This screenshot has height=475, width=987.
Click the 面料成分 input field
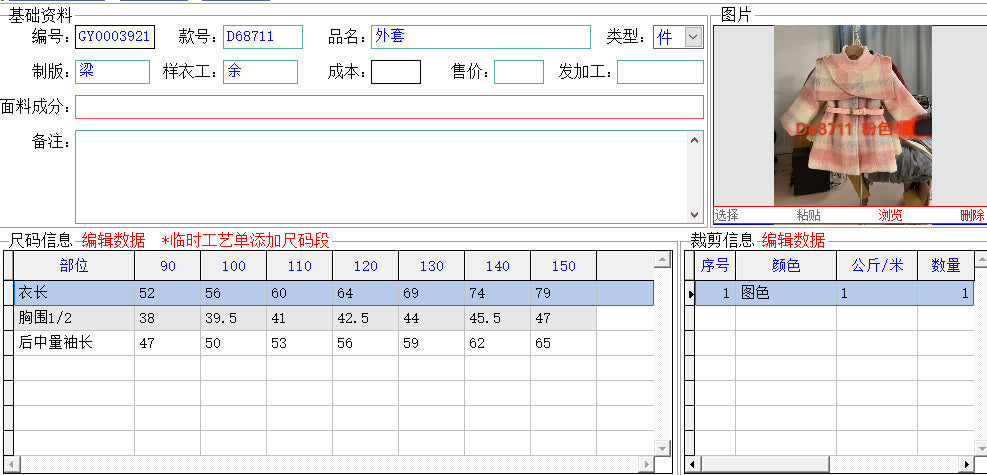(389, 107)
